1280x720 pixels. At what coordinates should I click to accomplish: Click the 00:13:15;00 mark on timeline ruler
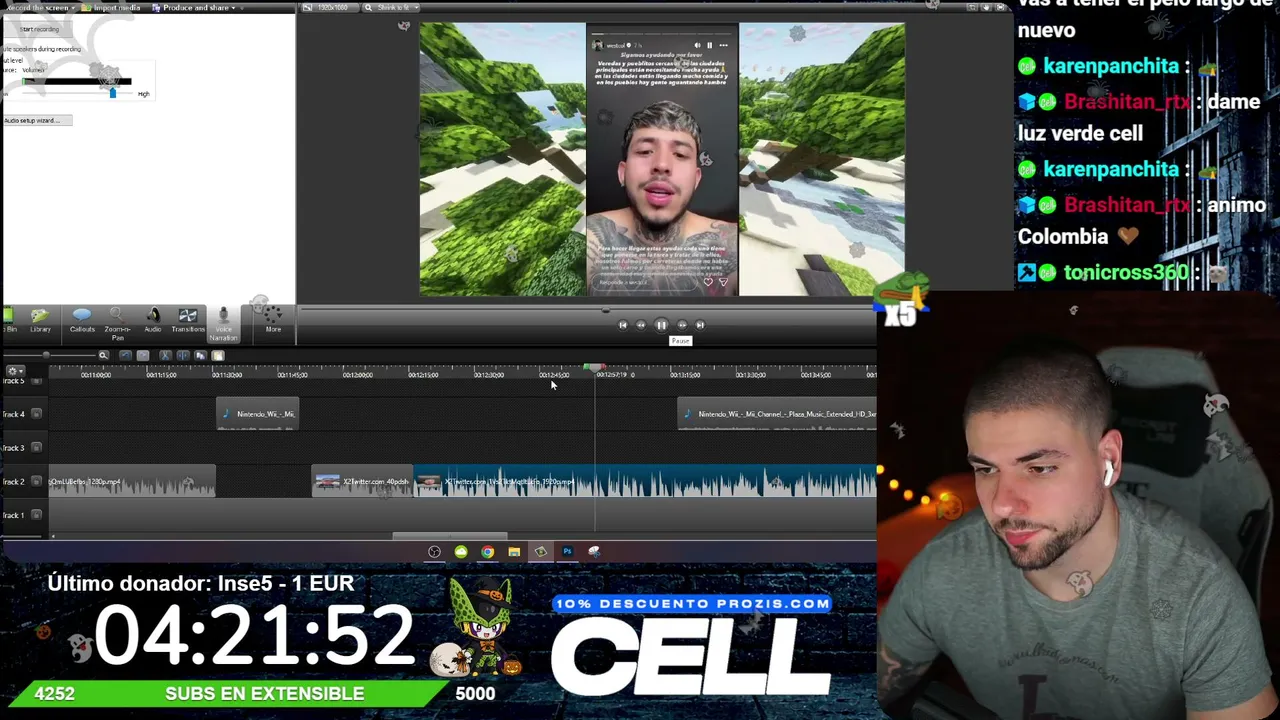tap(685, 375)
